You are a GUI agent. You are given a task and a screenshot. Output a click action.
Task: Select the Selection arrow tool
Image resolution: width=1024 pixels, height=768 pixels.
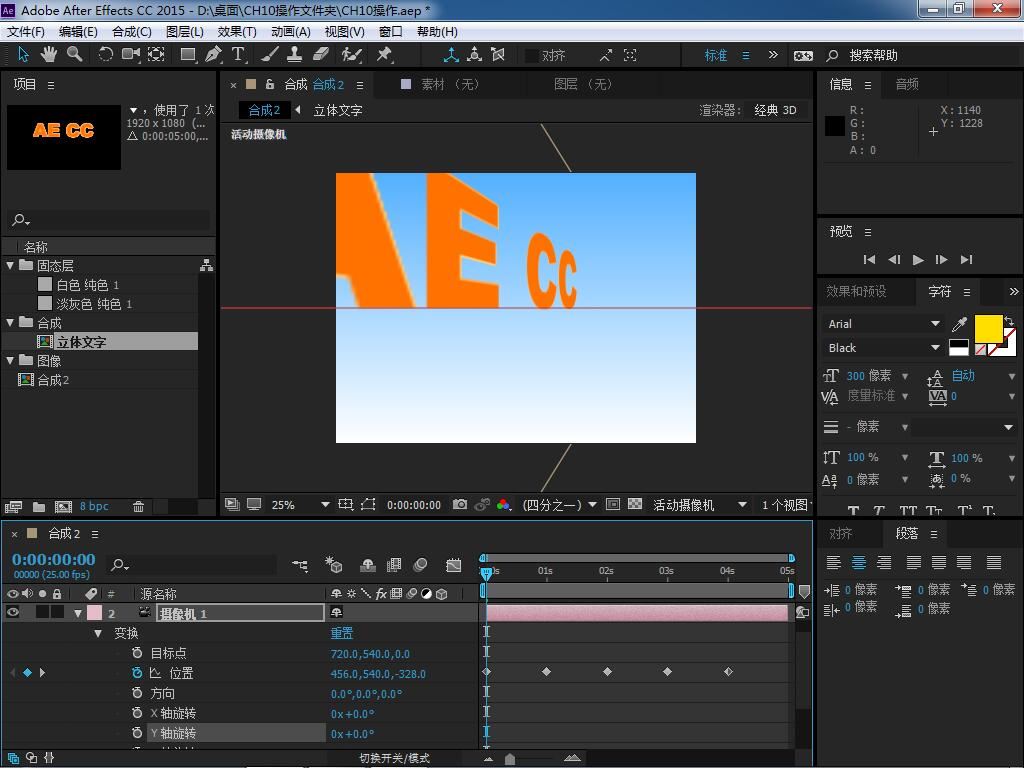[24, 55]
